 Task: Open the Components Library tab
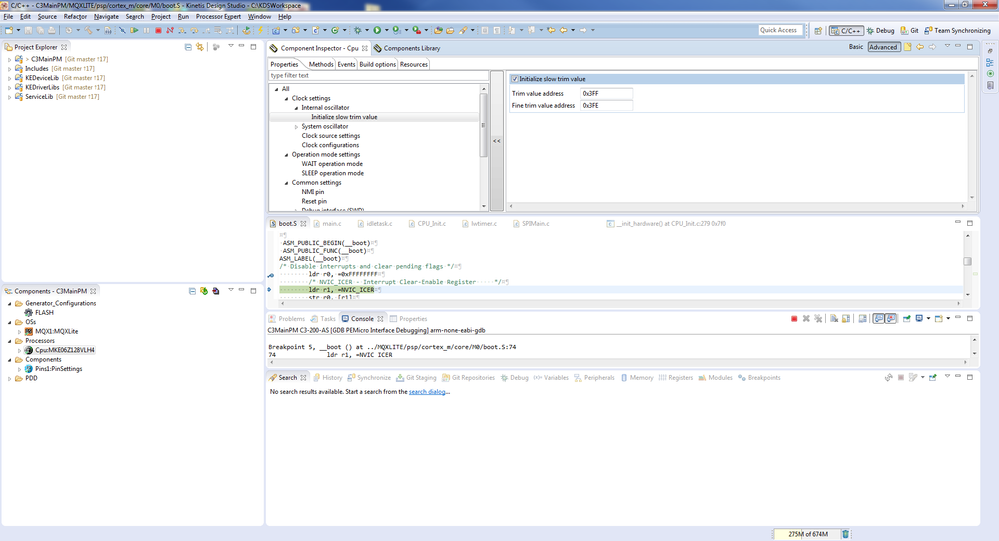tap(407, 48)
